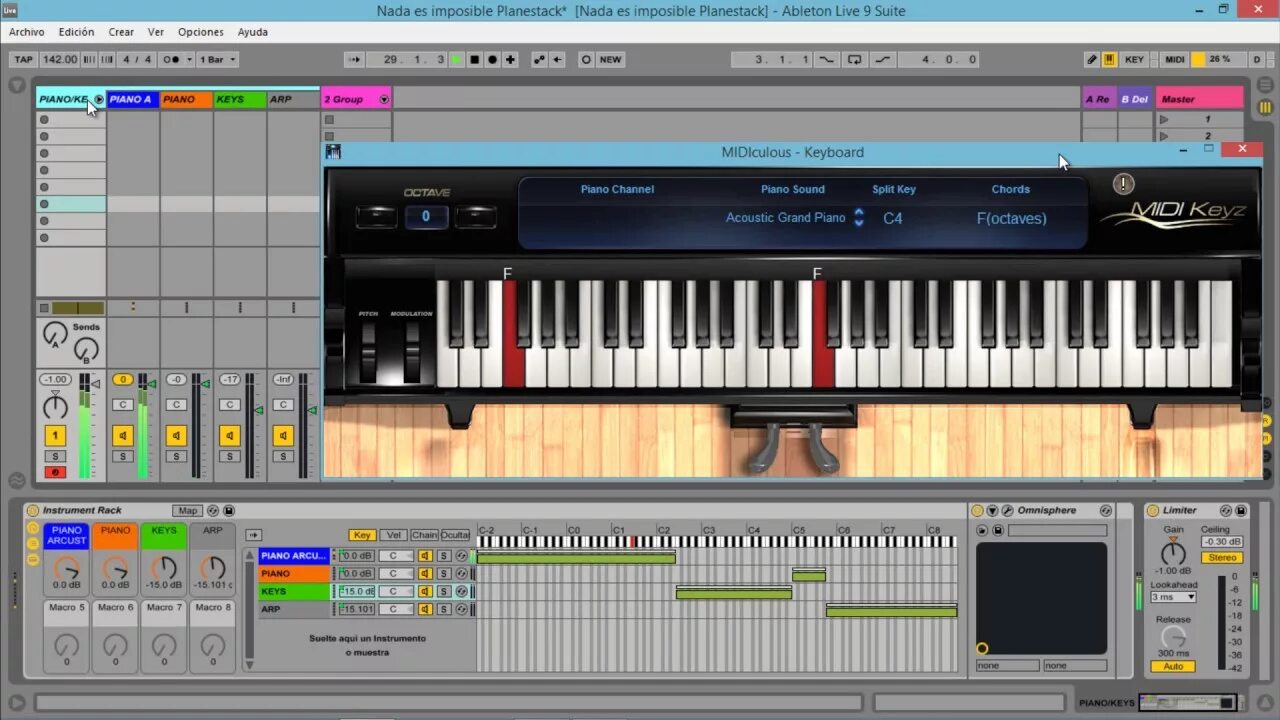The image size is (1280, 720).
Task: Toggle the Limiter Auto release button
Action: coord(1173,666)
